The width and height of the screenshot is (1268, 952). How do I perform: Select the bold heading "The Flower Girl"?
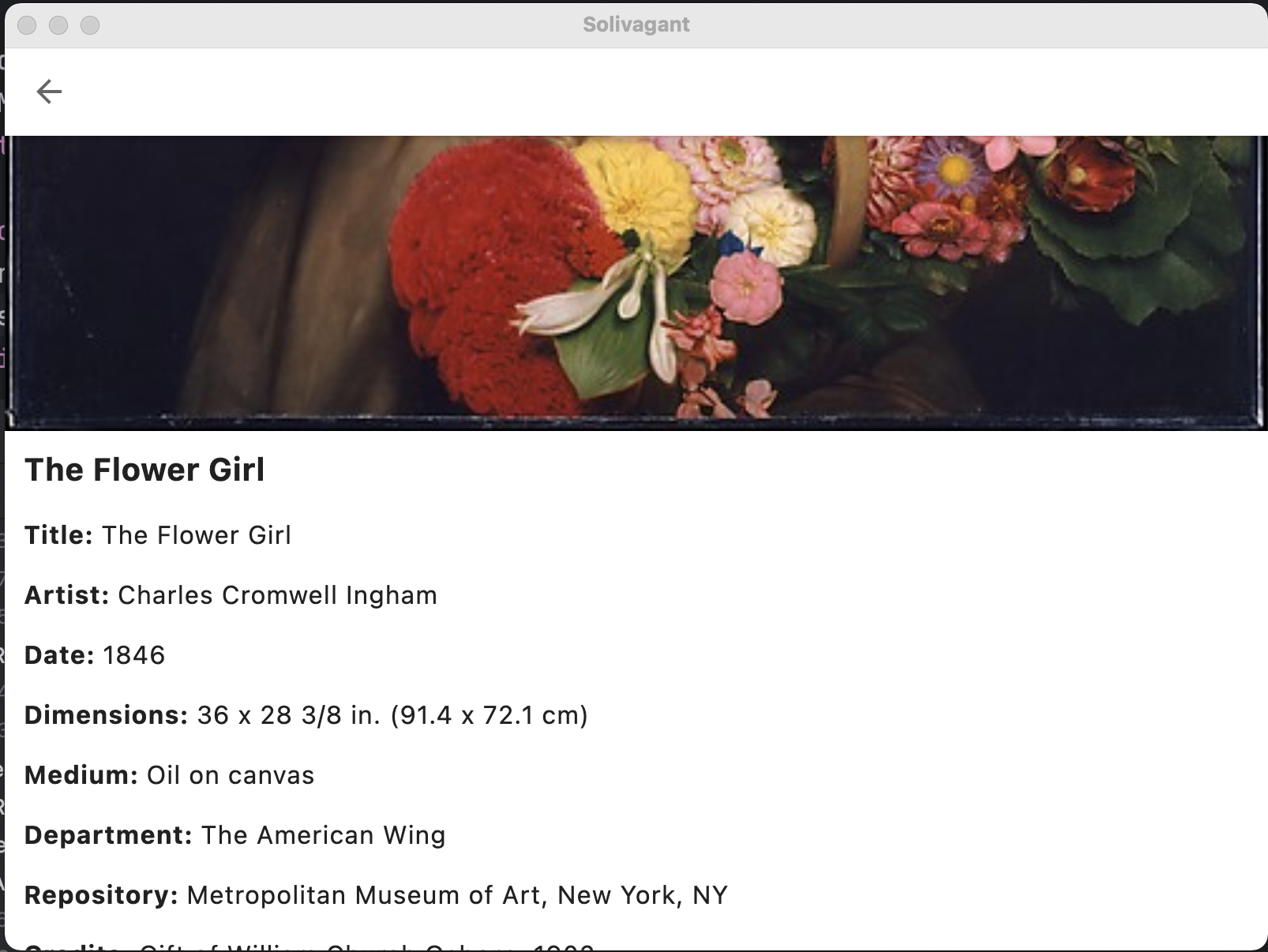pos(144,470)
